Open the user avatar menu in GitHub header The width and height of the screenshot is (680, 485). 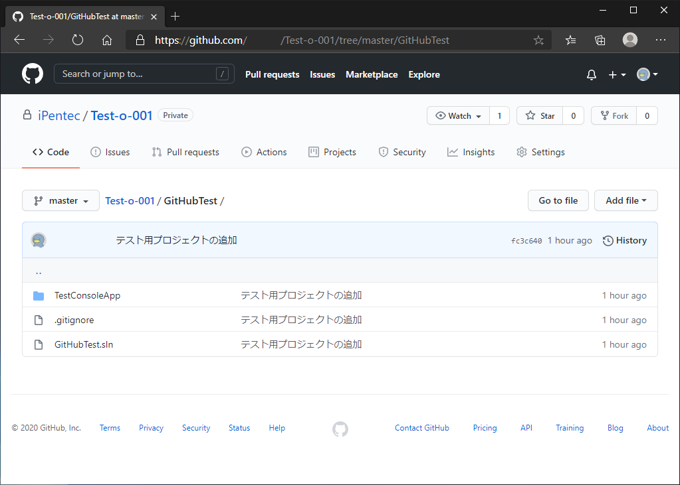tap(647, 75)
